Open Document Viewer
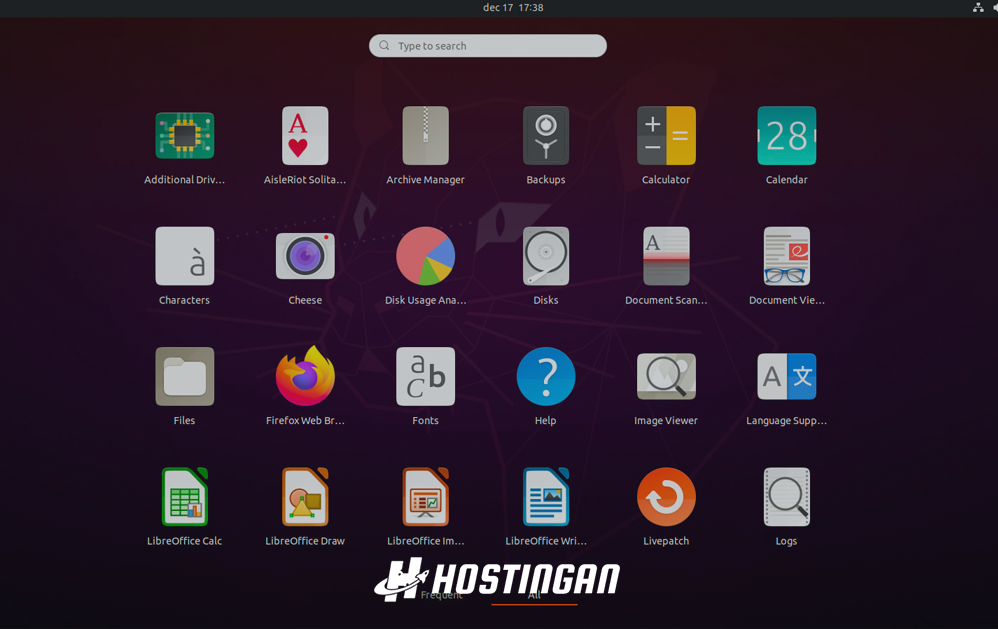 pos(787,256)
